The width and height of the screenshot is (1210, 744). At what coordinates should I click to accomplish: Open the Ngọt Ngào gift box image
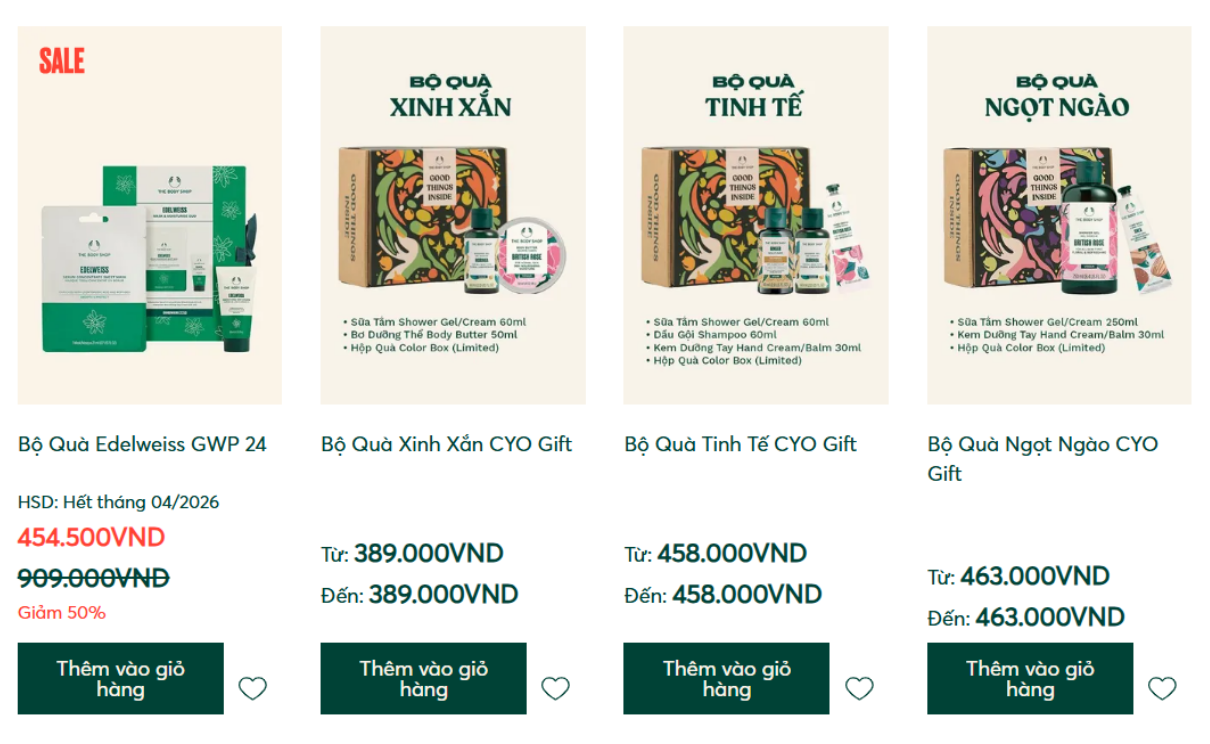pos(1059,215)
